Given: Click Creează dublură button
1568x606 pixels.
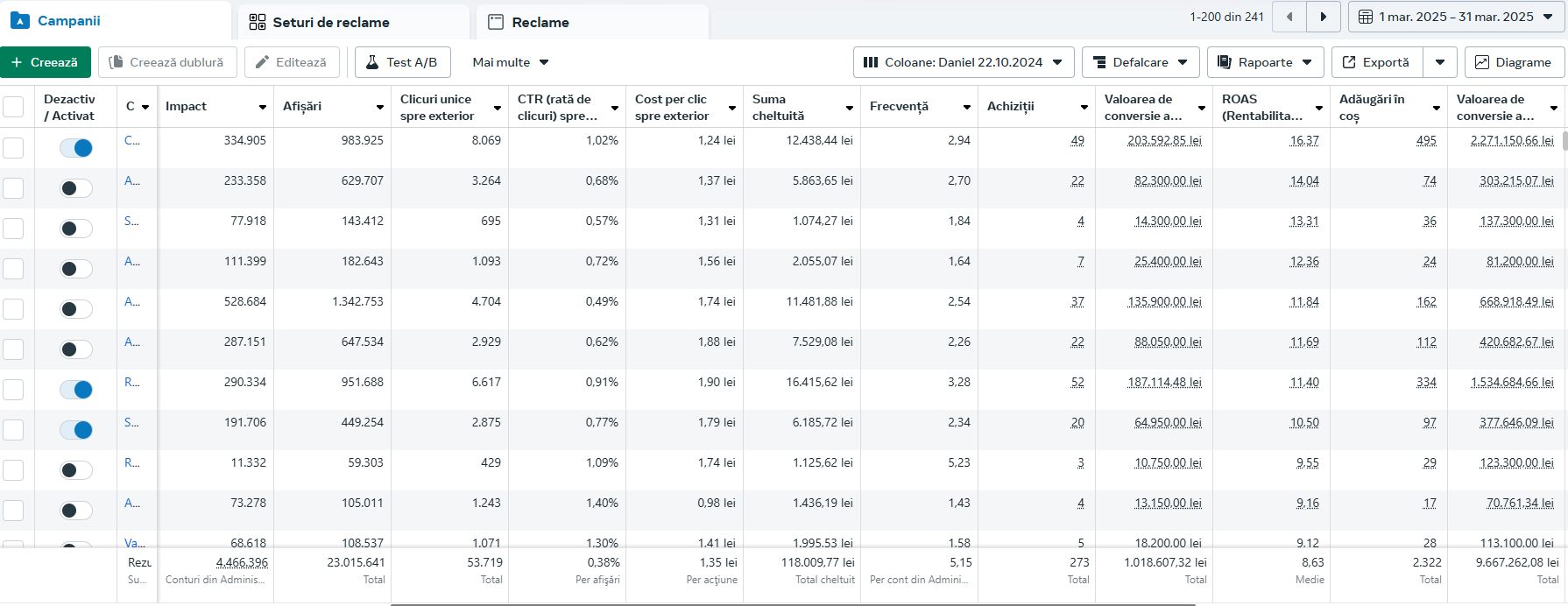Looking at the screenshot, I should tap(167, 62).
